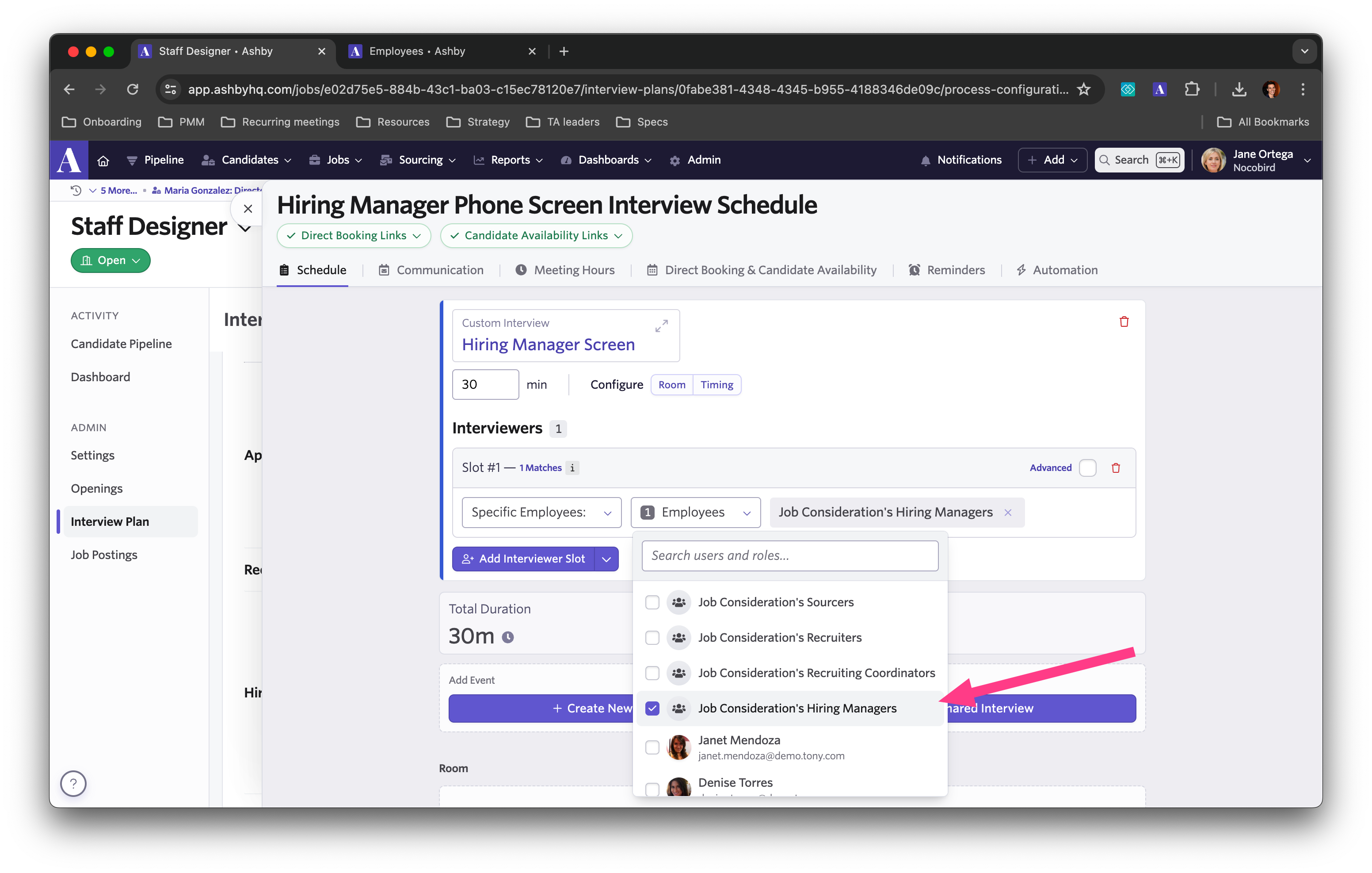Click the Slot #1 red trash icon
Viewport: 1372px width, 873px height.
1116,467
